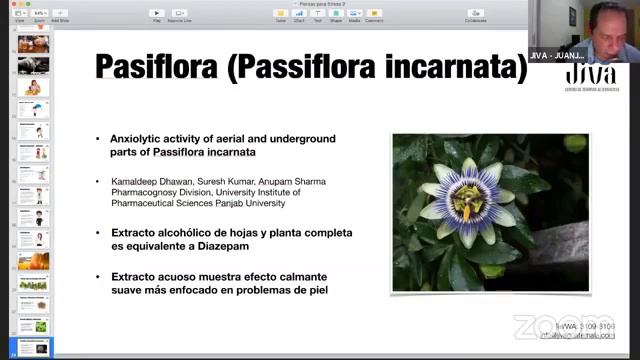Click the Jiva logo on the slide
Screen dimensions: 640x360
coord(592,78)
